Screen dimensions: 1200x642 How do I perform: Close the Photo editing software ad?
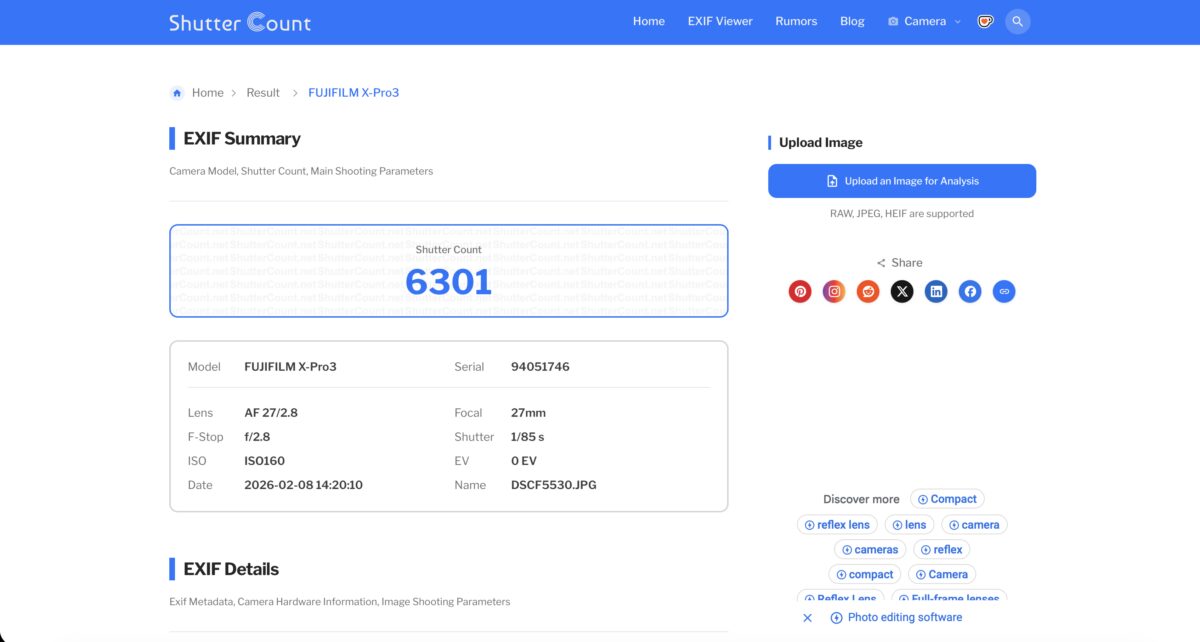[808, 618]
